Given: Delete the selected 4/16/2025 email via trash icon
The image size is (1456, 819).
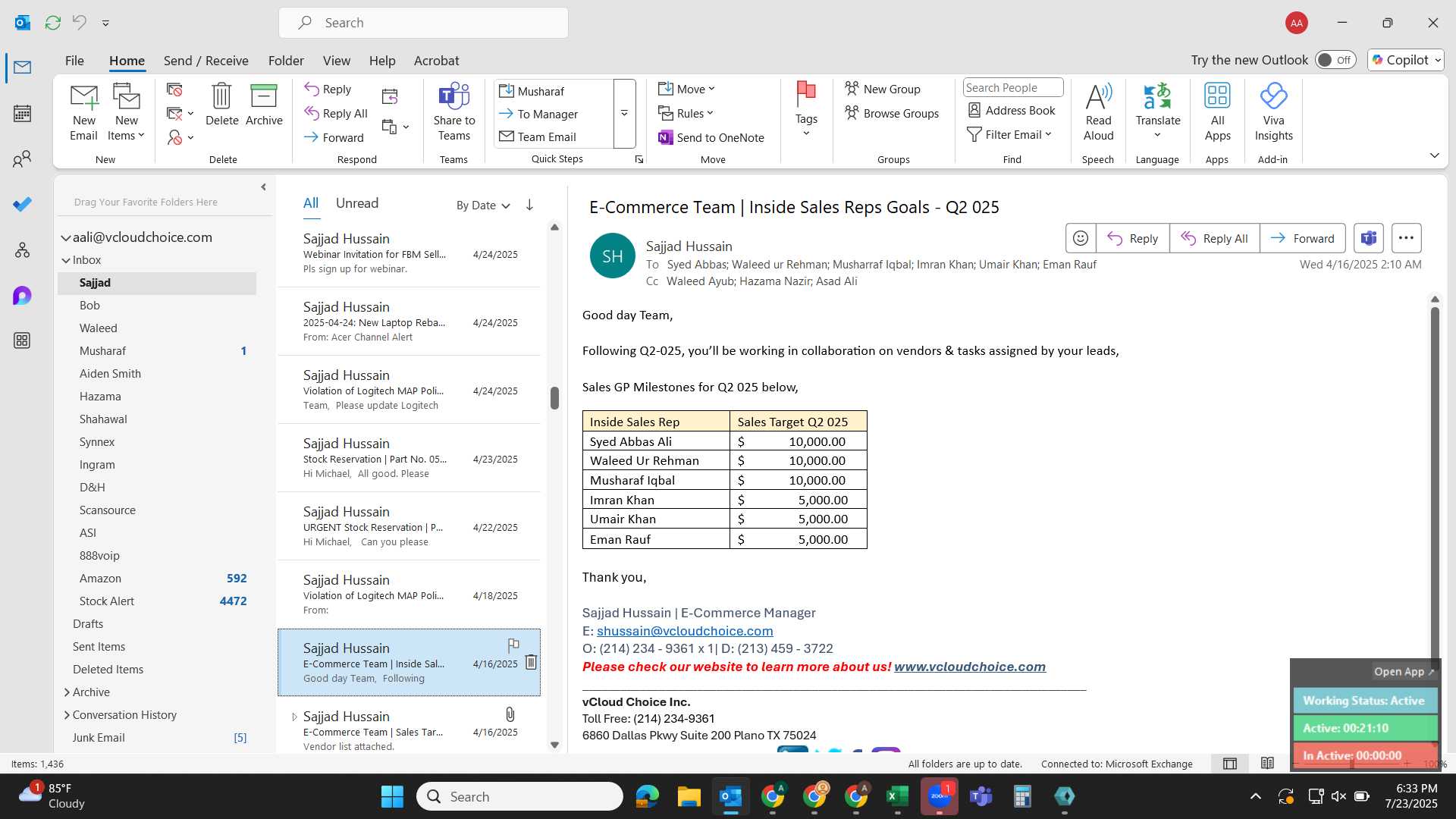Looking at the screenshot, I should click(531, 662).
